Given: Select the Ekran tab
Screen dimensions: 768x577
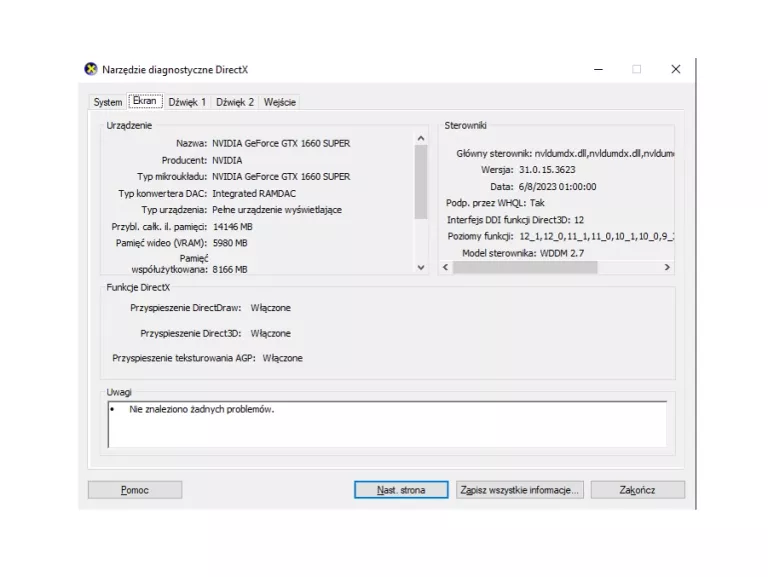Looking at the screenshot, I should click(x=145, y=101).
